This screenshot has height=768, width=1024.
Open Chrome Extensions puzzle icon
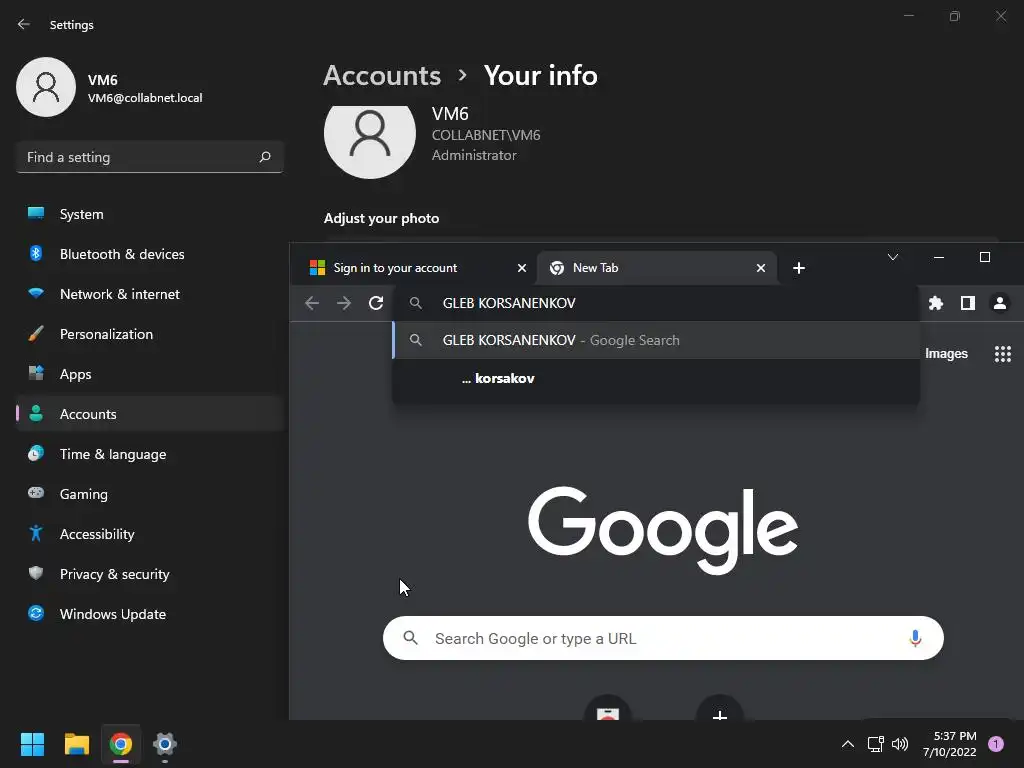pyautogui.click(x=936, y=303)
